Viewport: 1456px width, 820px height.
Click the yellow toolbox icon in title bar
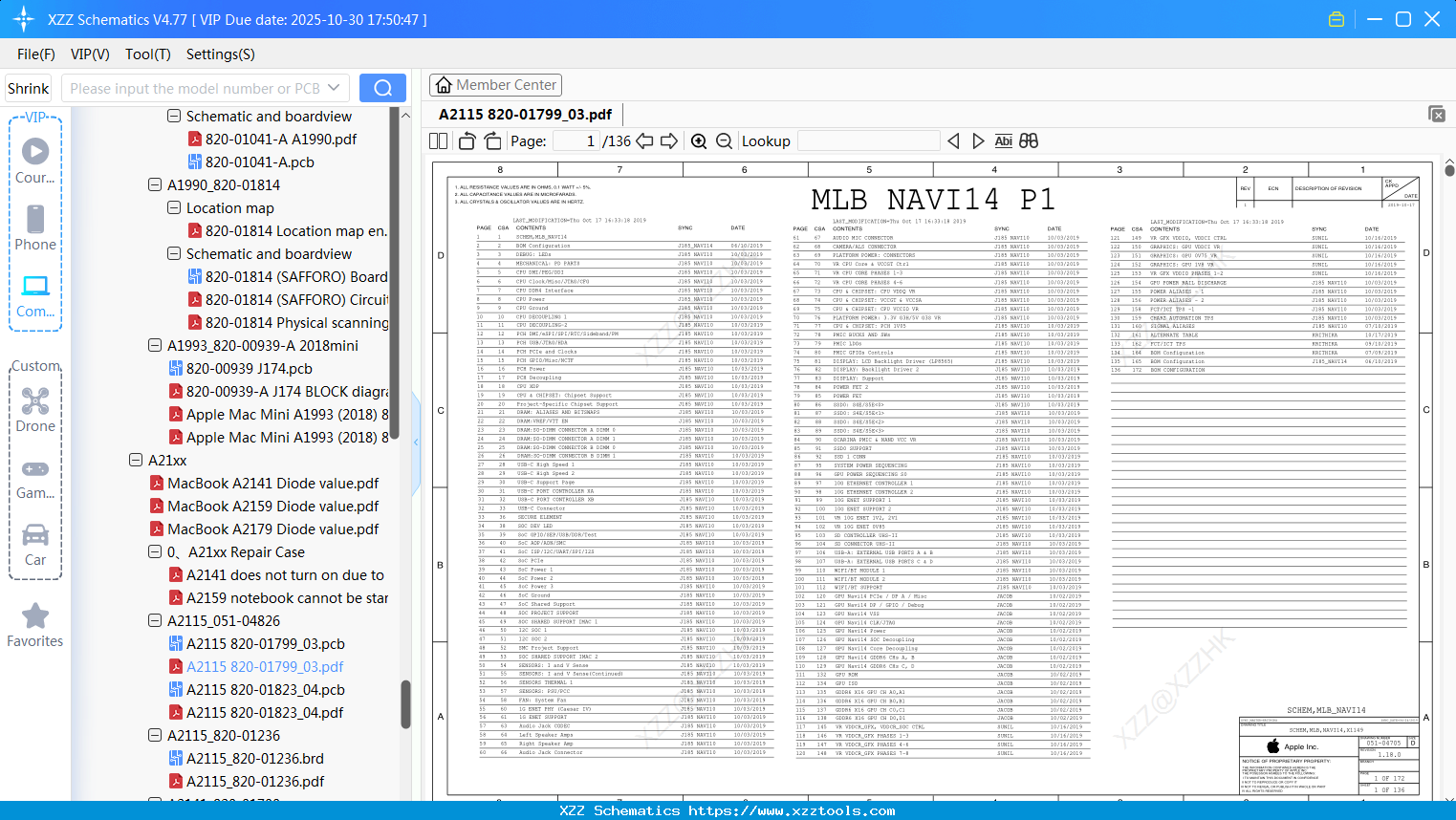click(1336, 19)
